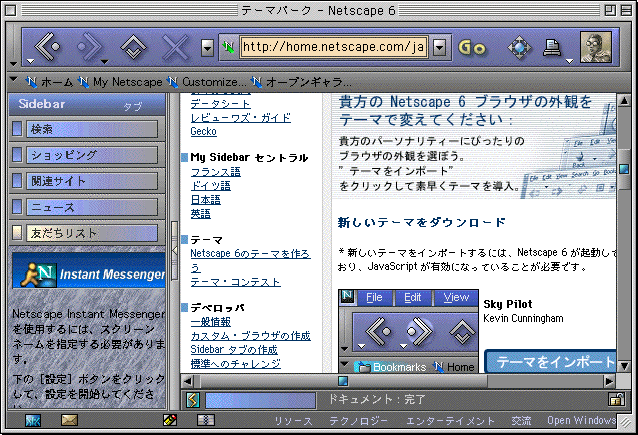638x435 pixels.
Task: Open the テーマ・コンテスト link
Action: pos(236,282)
